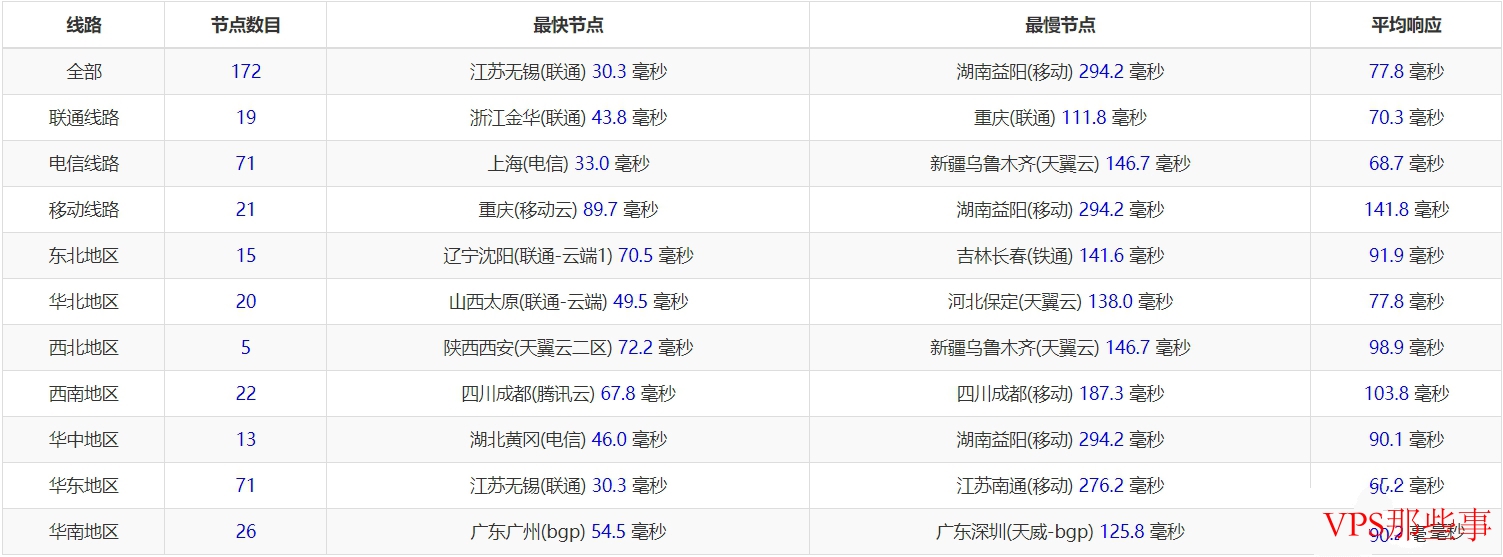Select the 华北地区 row label
1503x557 pixels.
84,302
